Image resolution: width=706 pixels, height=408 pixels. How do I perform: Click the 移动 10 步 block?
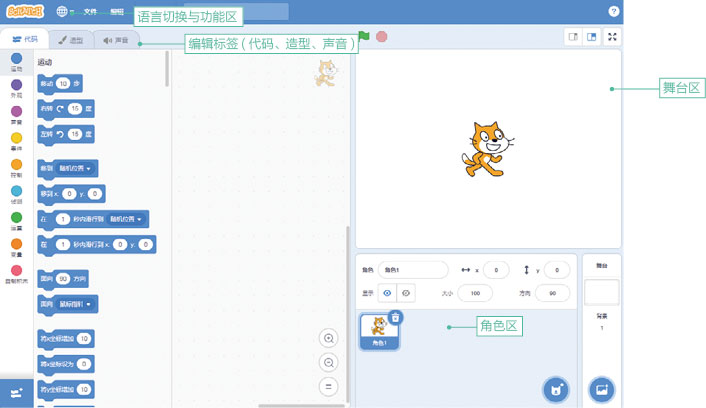point(60,84)
